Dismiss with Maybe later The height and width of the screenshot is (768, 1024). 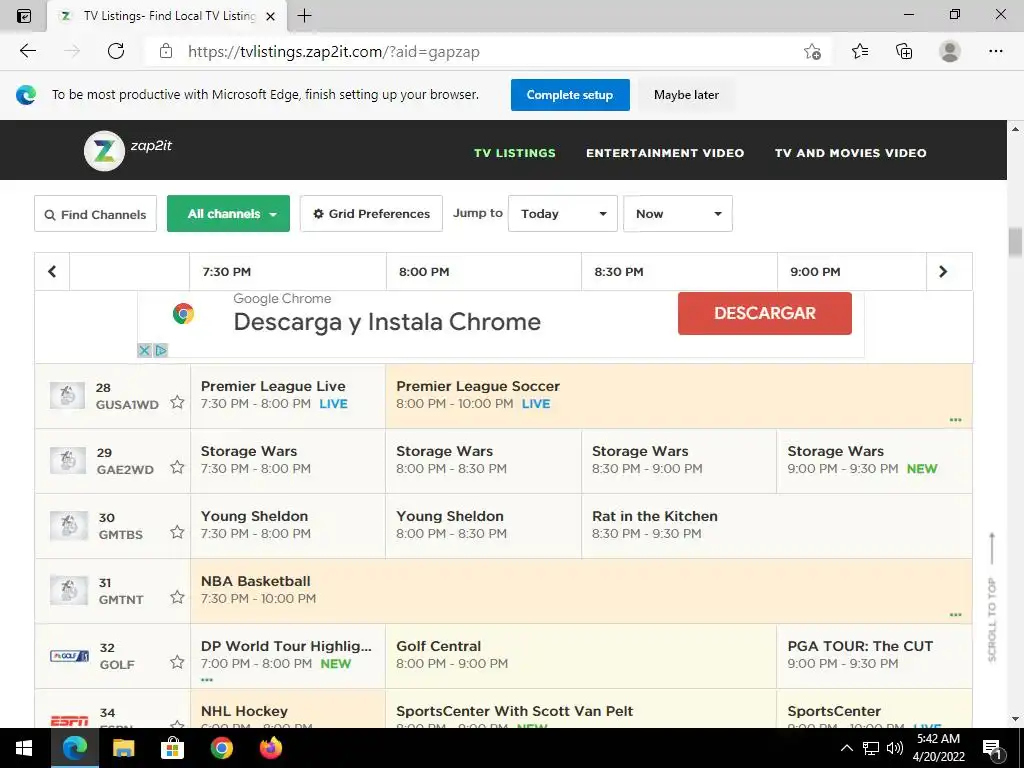coord(686,95)
